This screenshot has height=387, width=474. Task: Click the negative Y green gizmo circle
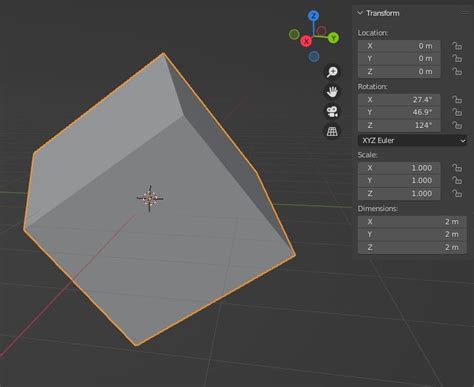(x=294, y=34)
